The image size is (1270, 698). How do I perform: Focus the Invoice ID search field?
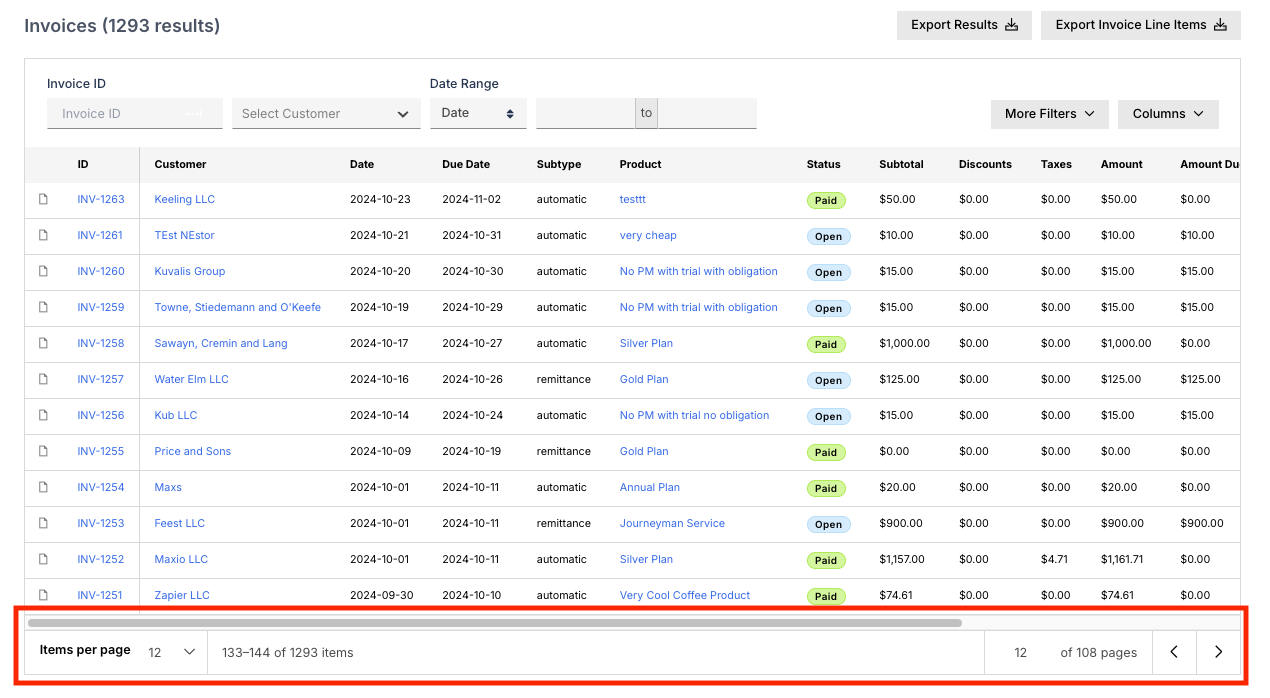pyautogui.click(x=135, y=113)
